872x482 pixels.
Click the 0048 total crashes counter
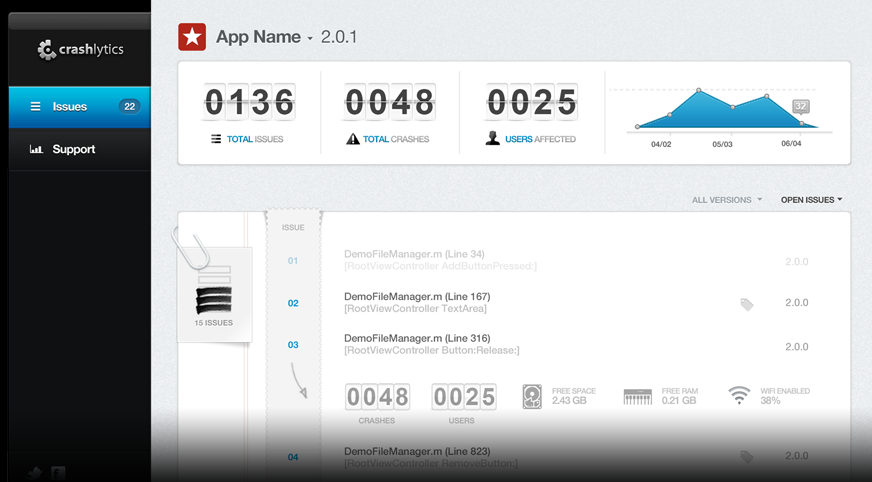pos(389,102)
